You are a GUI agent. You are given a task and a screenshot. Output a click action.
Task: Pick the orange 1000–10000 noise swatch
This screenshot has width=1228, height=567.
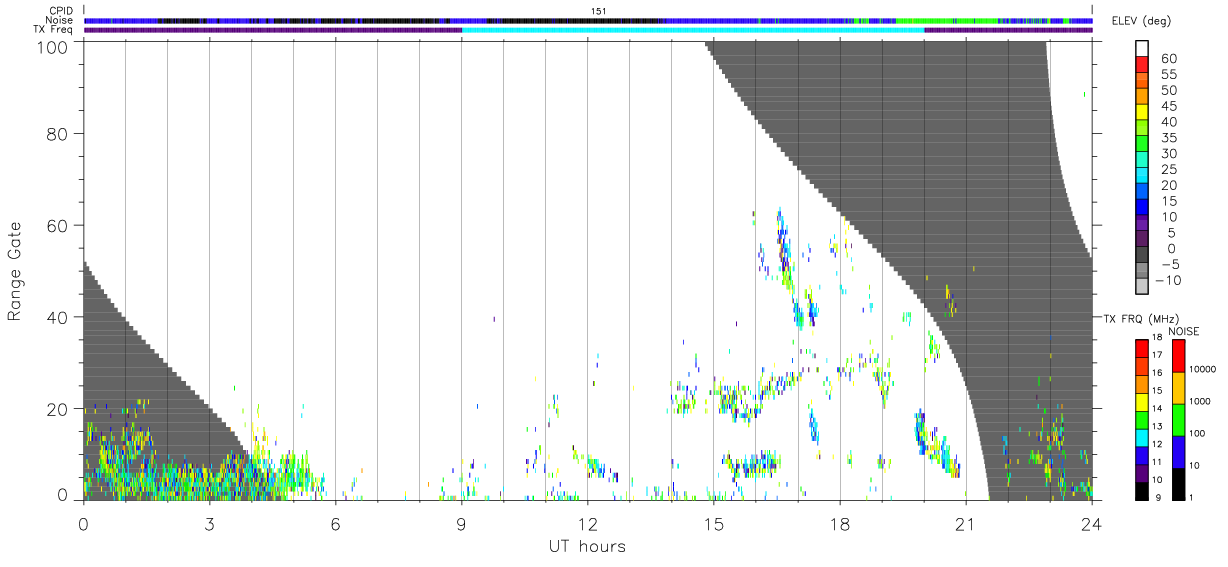coord(1177,387)
